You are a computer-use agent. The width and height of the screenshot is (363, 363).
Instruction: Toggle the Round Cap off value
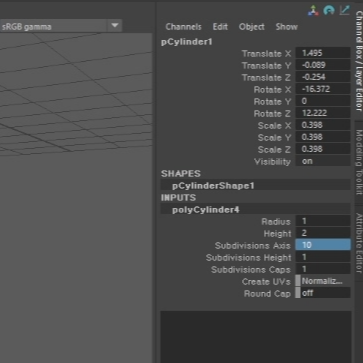point(323,293)
